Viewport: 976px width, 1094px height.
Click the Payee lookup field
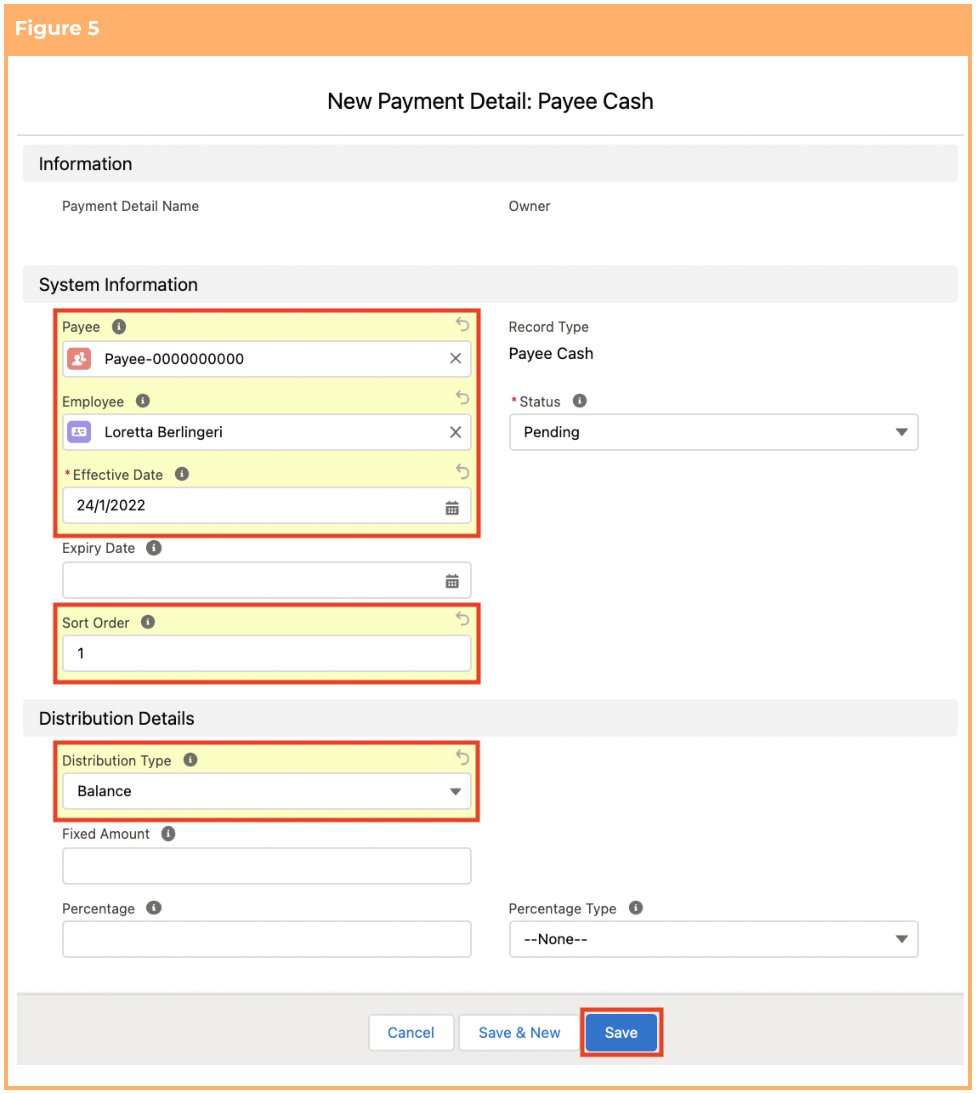click(266, 359)
